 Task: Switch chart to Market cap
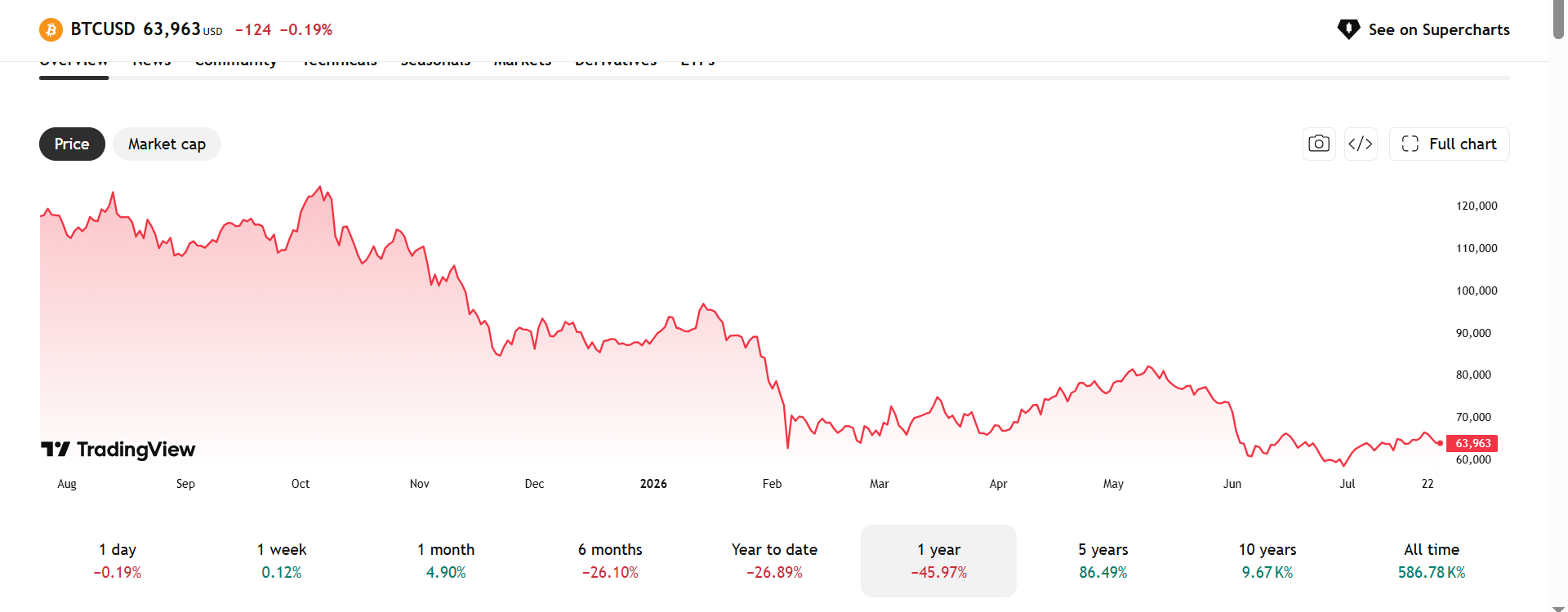[x=167, y=144]
